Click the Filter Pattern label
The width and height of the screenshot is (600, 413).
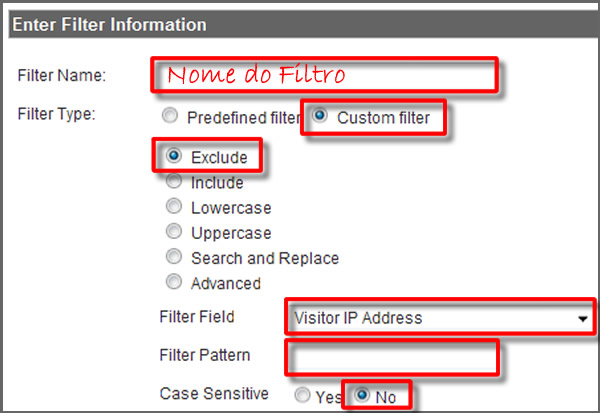tap(204, 355)
